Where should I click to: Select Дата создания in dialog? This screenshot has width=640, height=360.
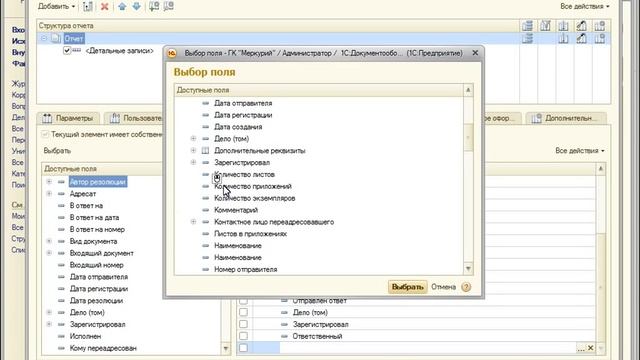click(x=238, y=127)
